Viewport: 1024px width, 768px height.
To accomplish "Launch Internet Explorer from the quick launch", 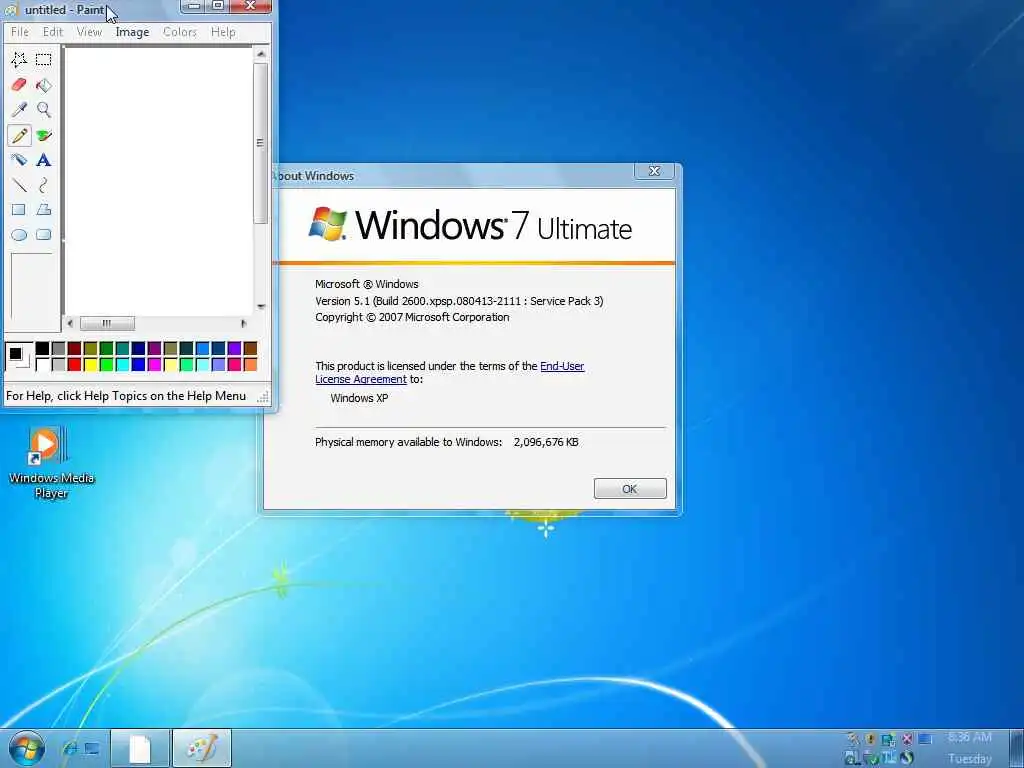I will 70,748.
